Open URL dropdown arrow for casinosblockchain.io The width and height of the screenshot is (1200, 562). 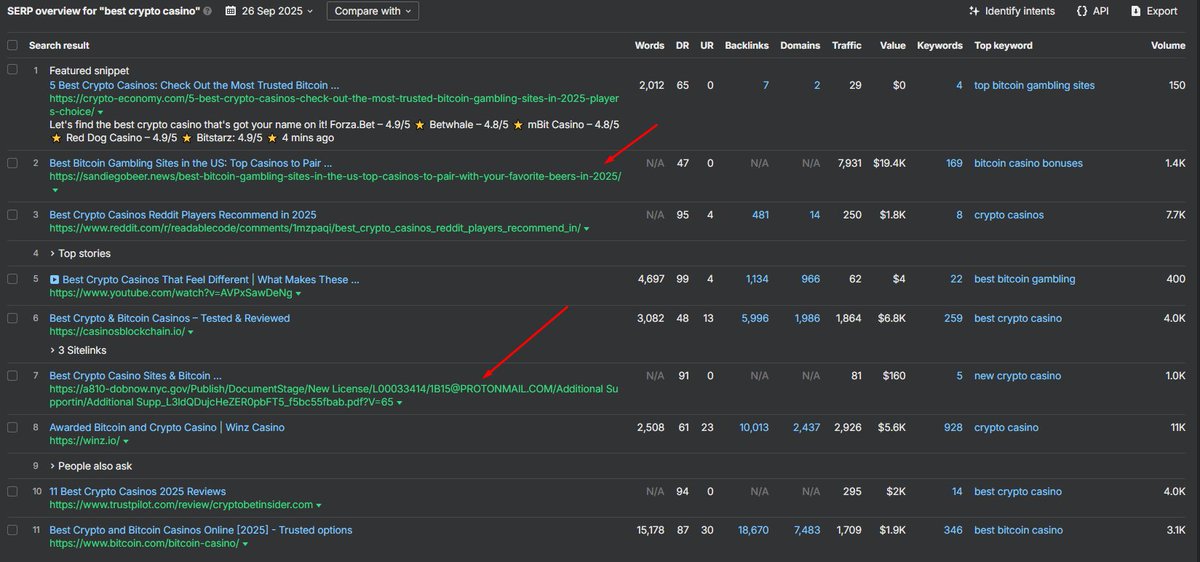(190, 331)
